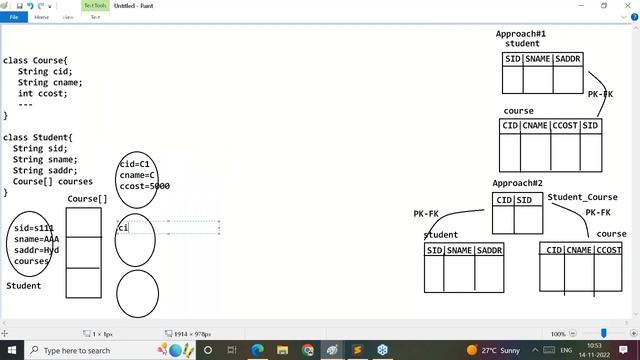Screen dimensions: 640x360
Task: Click inside the active text box containing "ci"
Action: pos(168,227)
